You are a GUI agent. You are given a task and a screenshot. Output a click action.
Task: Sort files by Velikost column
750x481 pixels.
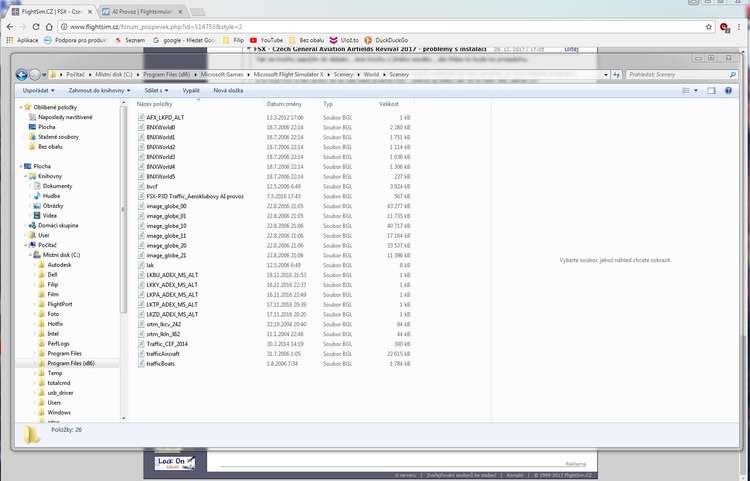[389, 104]
